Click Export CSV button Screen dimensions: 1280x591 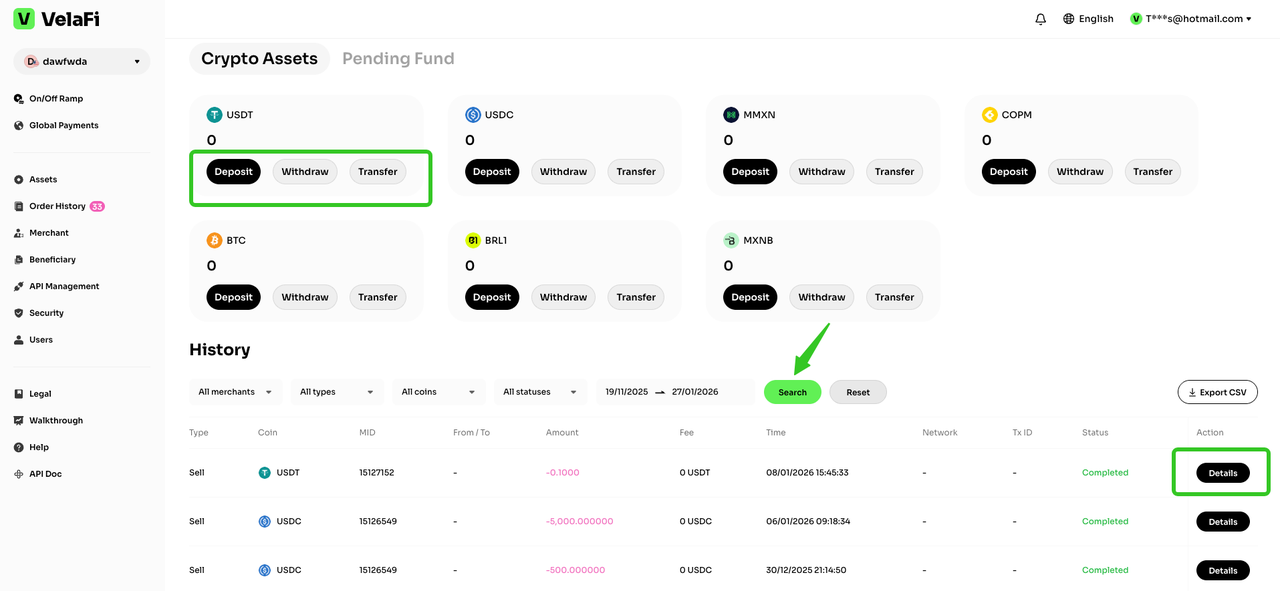(1217, 392)
